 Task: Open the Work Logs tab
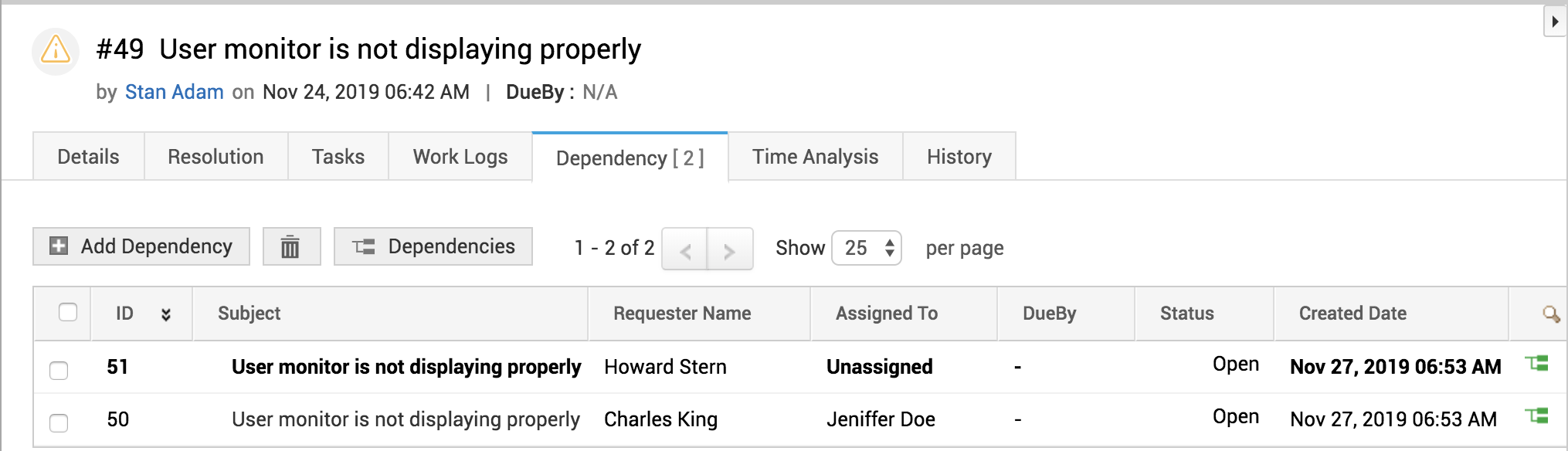pos(460,157)
